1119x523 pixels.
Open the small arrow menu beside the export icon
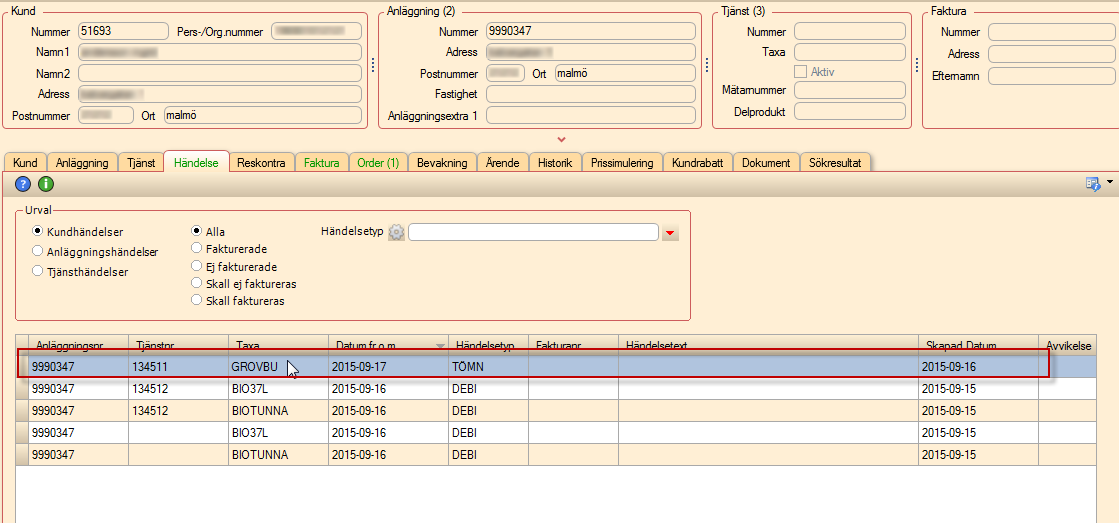[x=1110, y=183]
